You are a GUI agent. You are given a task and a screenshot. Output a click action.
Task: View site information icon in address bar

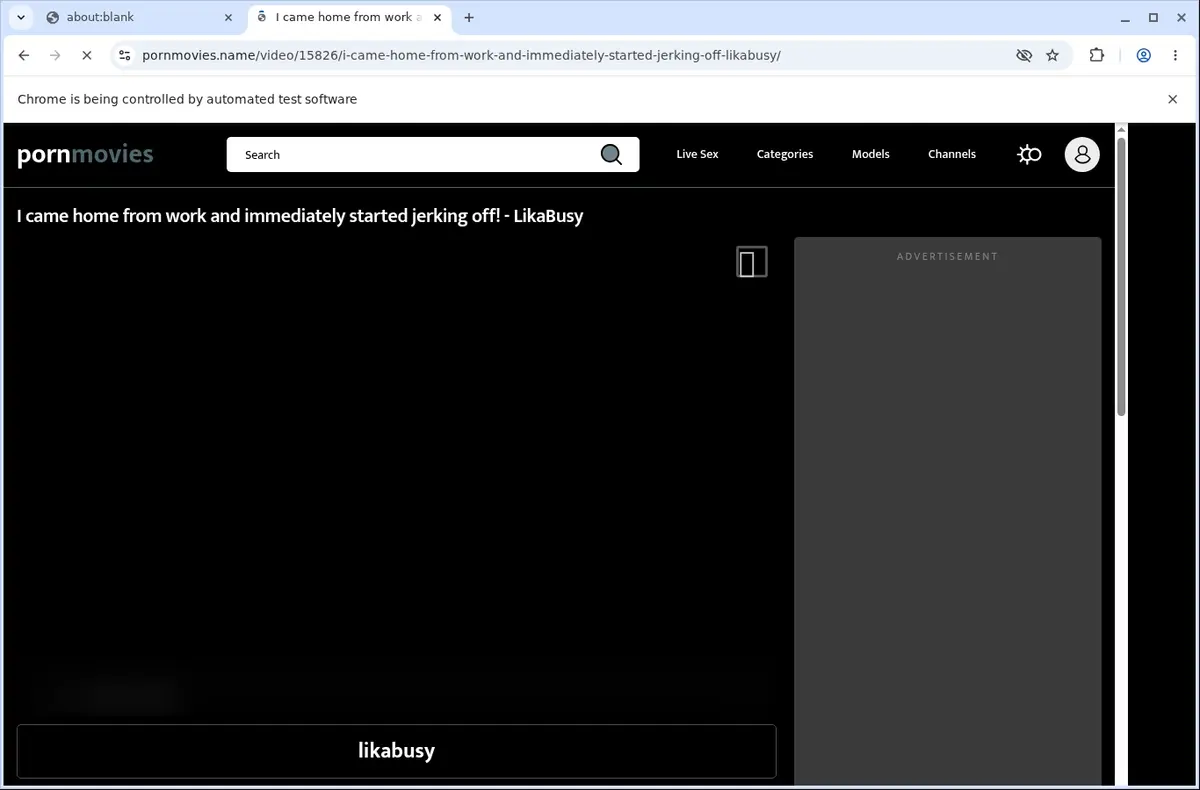point(124,55)
